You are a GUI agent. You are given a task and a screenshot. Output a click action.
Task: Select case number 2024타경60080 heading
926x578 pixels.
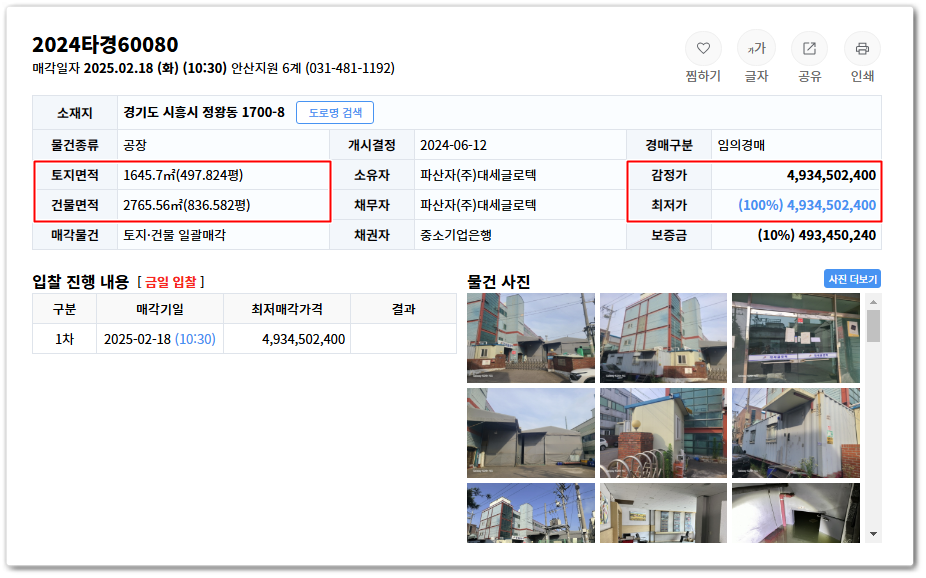tap(105, 45)
